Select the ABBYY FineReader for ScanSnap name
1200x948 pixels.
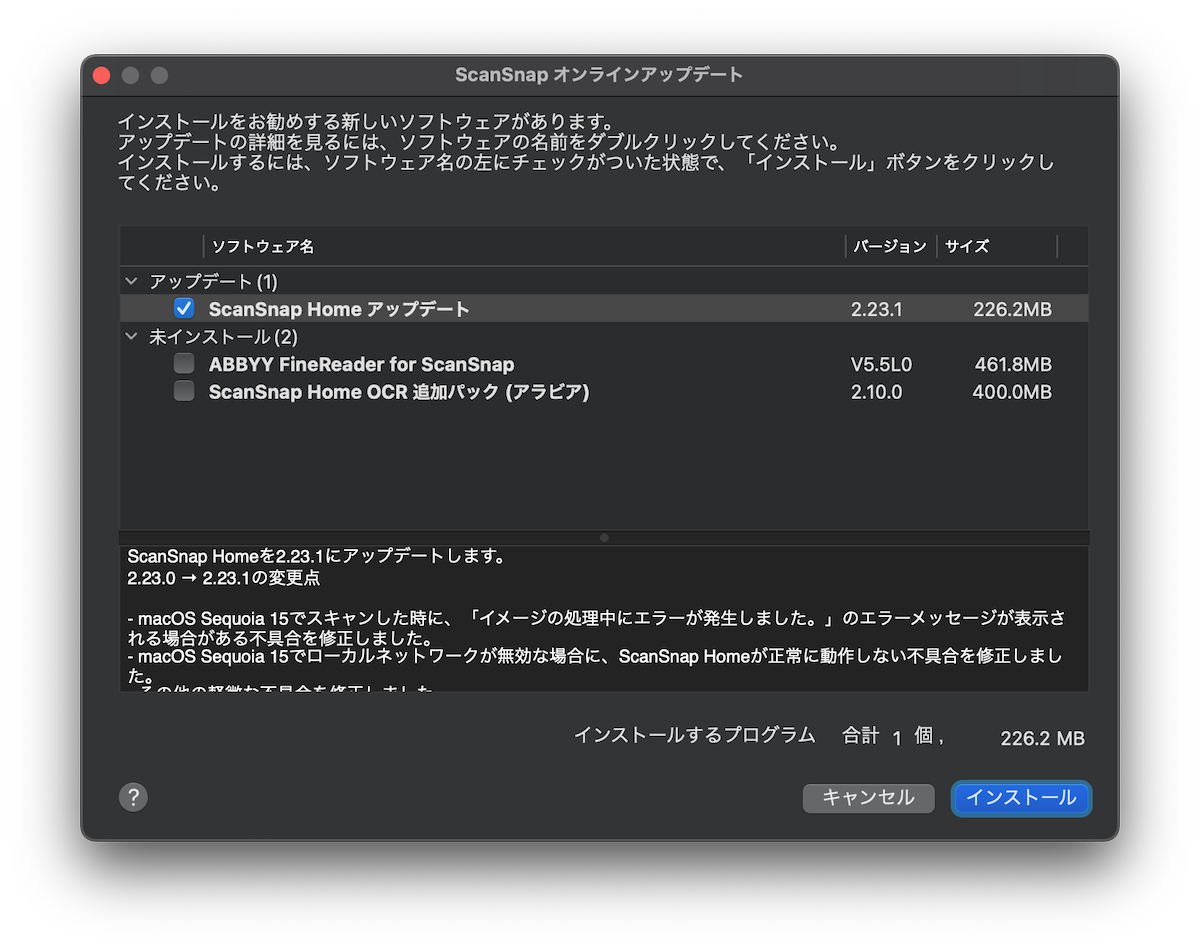pyautogui.click(x=361, y=364)
